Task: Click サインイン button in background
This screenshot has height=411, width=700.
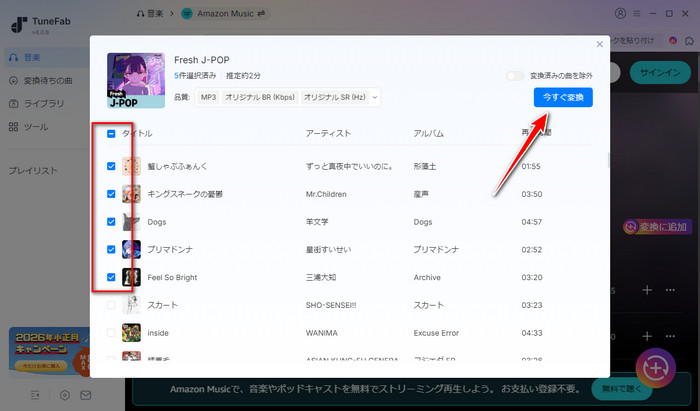Action: click(x=660, y=72)
